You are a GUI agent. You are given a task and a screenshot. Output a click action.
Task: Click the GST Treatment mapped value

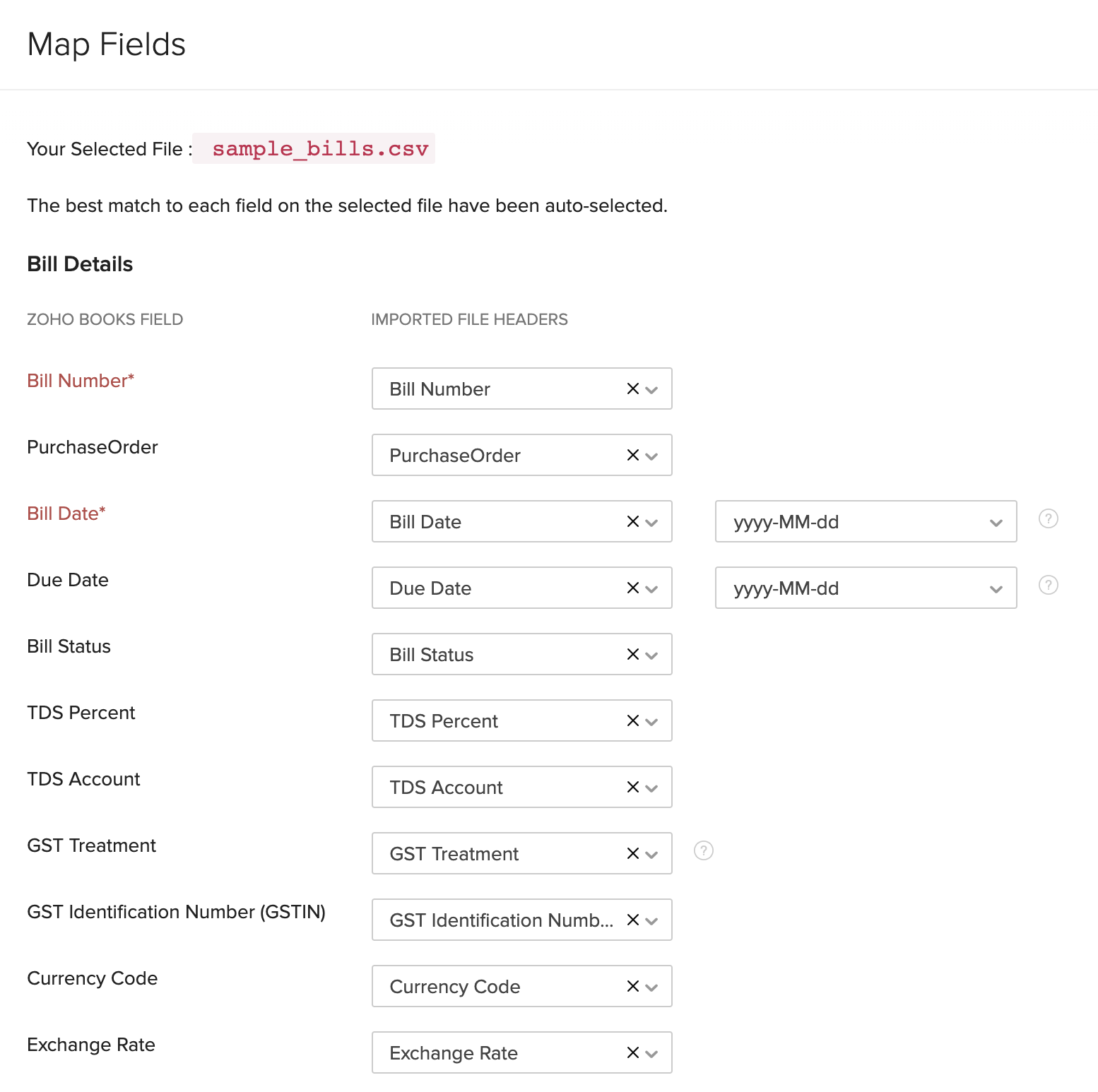pos(453,853)
